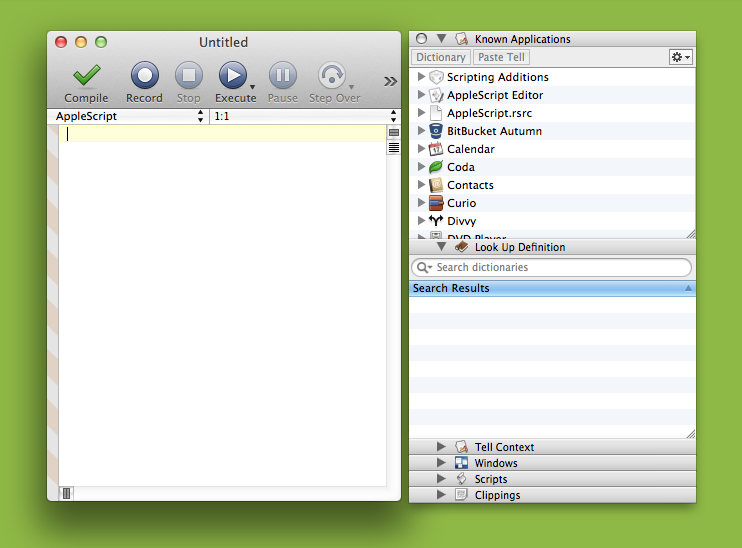Collapse the Look Up Definition section
The width and height of the screenshot is (742, 548).
pyautogui.click(x=441, y=247)
